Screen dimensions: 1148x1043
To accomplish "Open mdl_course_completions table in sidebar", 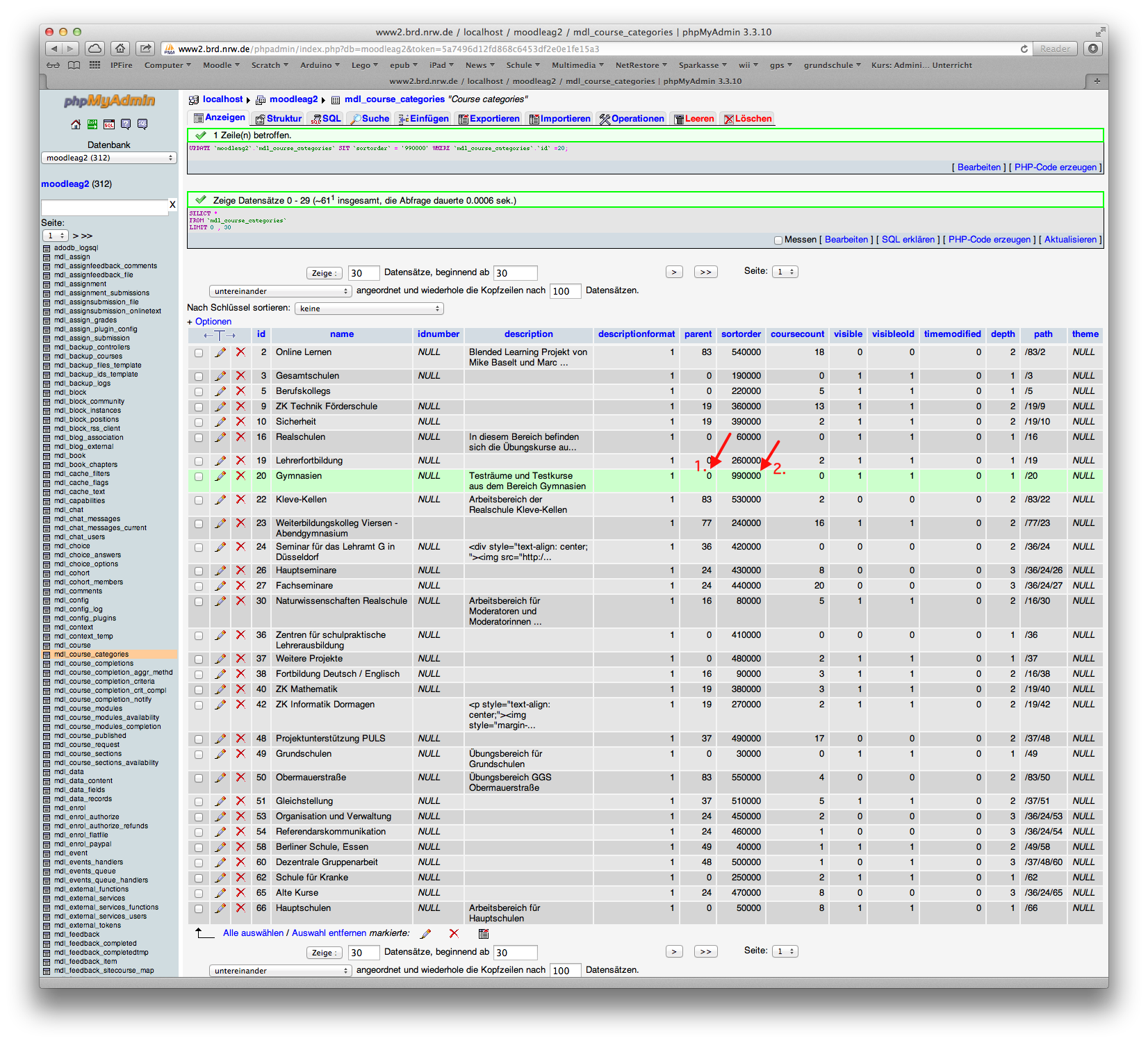I will [94, 664].
